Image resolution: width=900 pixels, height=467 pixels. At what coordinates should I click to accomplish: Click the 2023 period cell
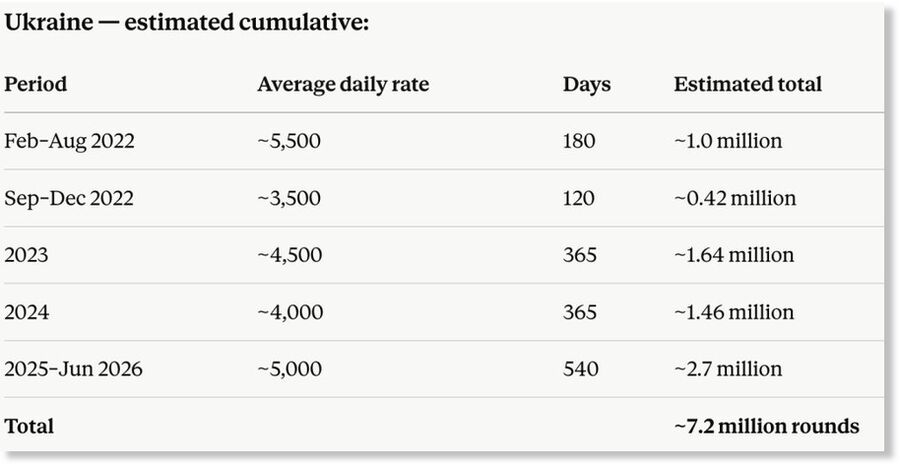[x=26, y=255]
